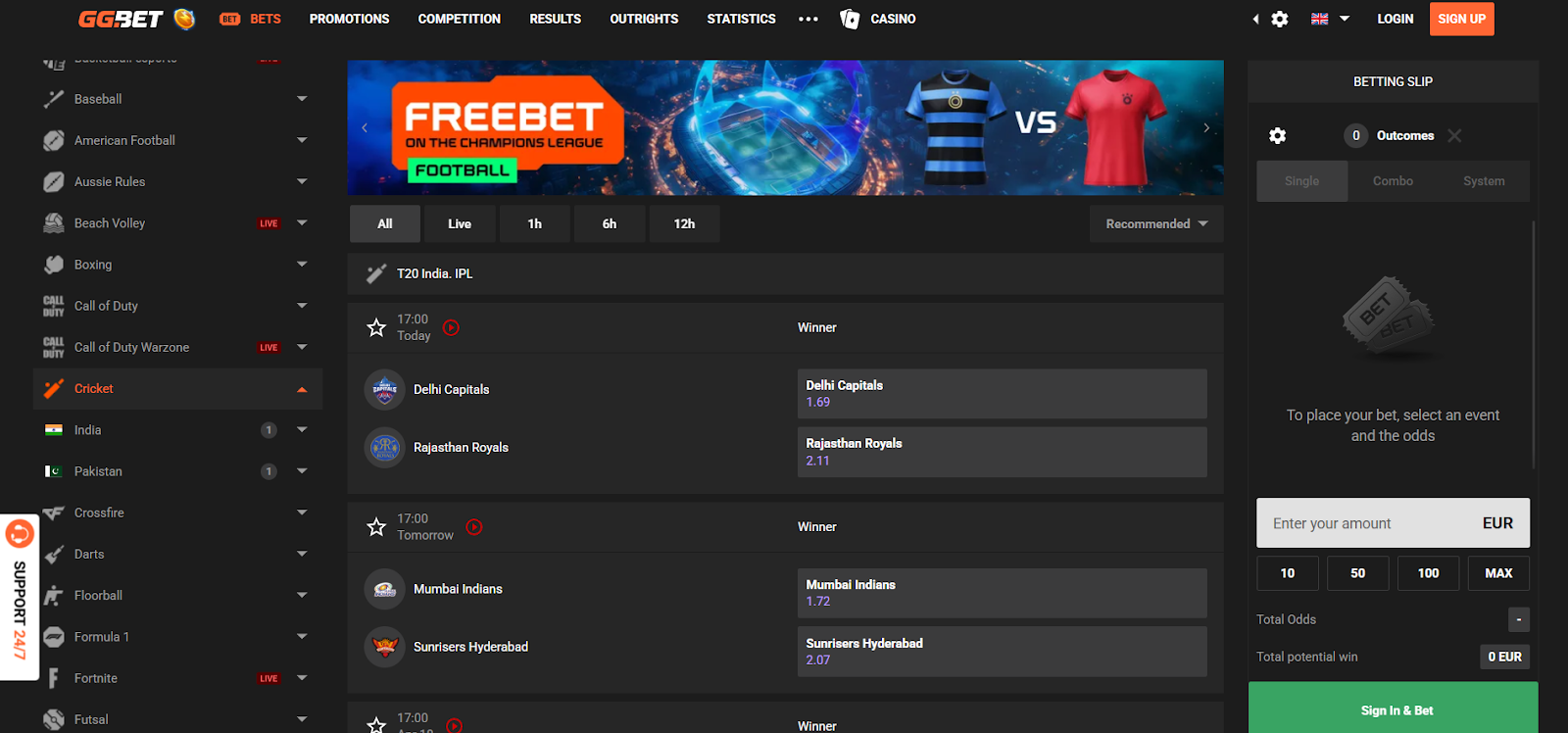Screen dimensions: 1568x733
Task: Open the Support 24/7 chat widget
Action: (20, 597)
